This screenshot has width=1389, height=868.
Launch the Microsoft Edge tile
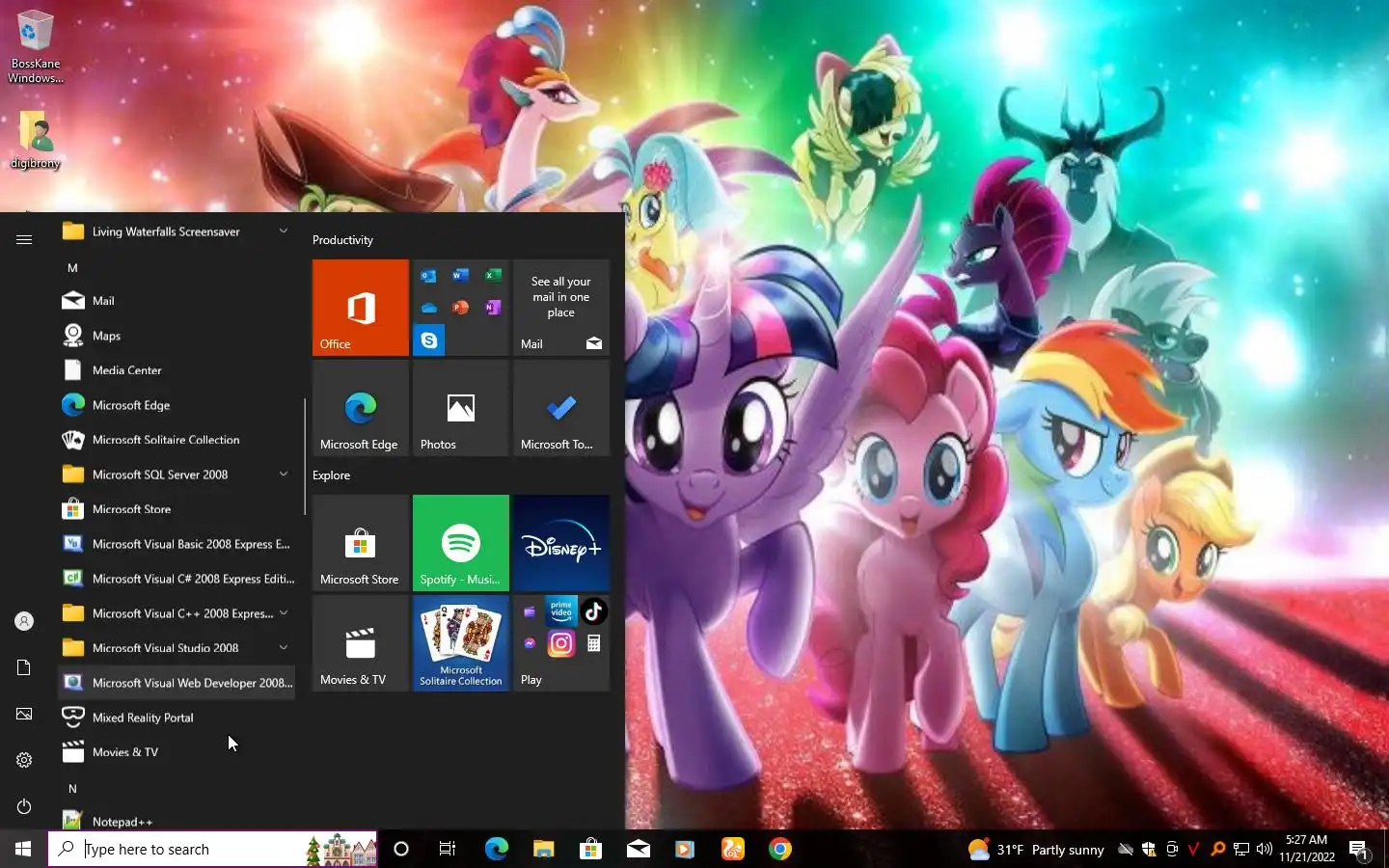click(x=360, y=408)
